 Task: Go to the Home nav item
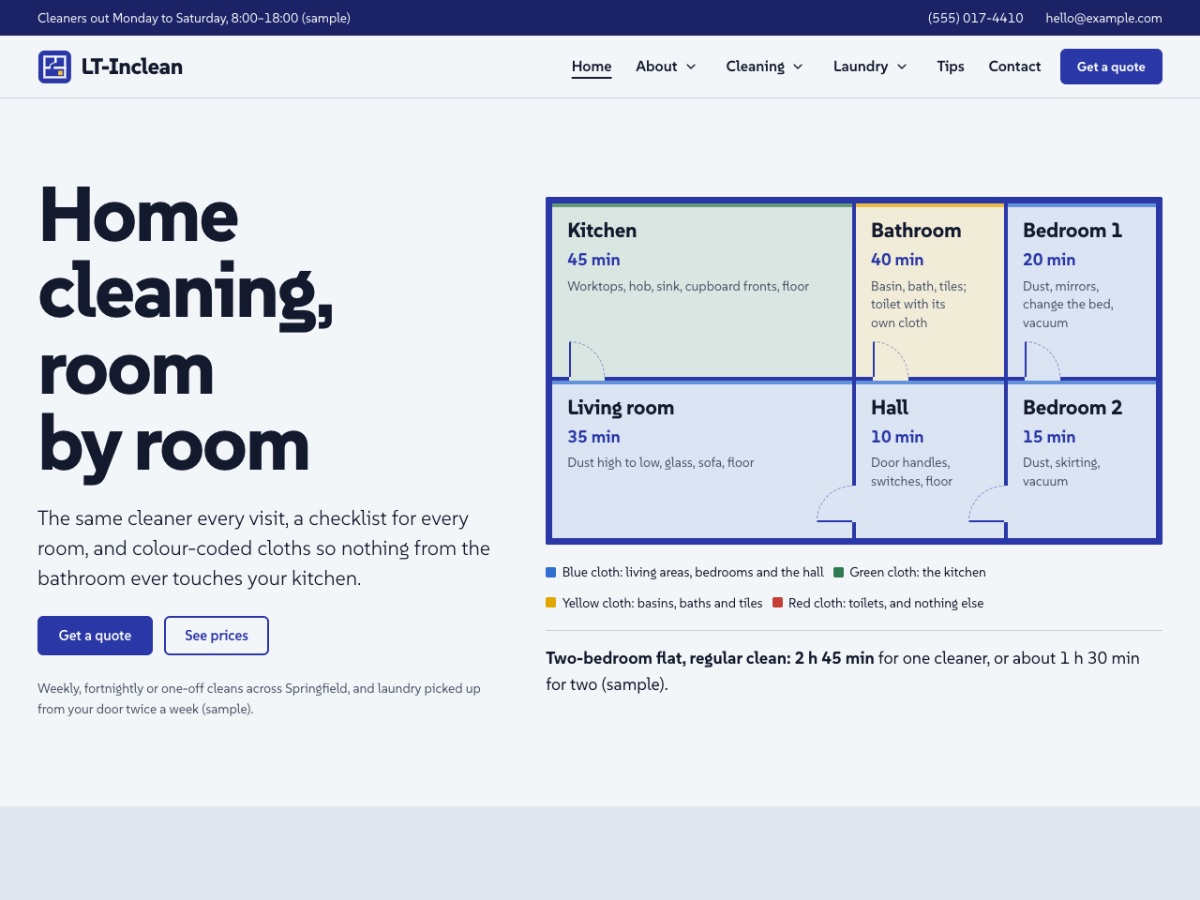click(x=592, y=67)
